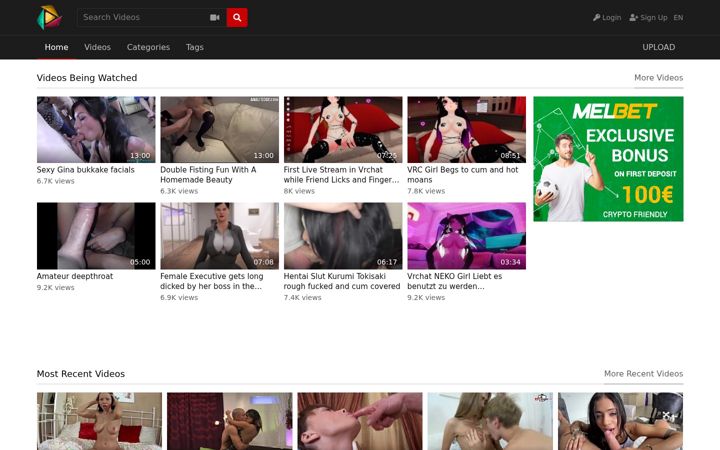This screenshot has width=720, height=450.
Task: Focus the Search Videos input field
Action: [x=142, y=17]
